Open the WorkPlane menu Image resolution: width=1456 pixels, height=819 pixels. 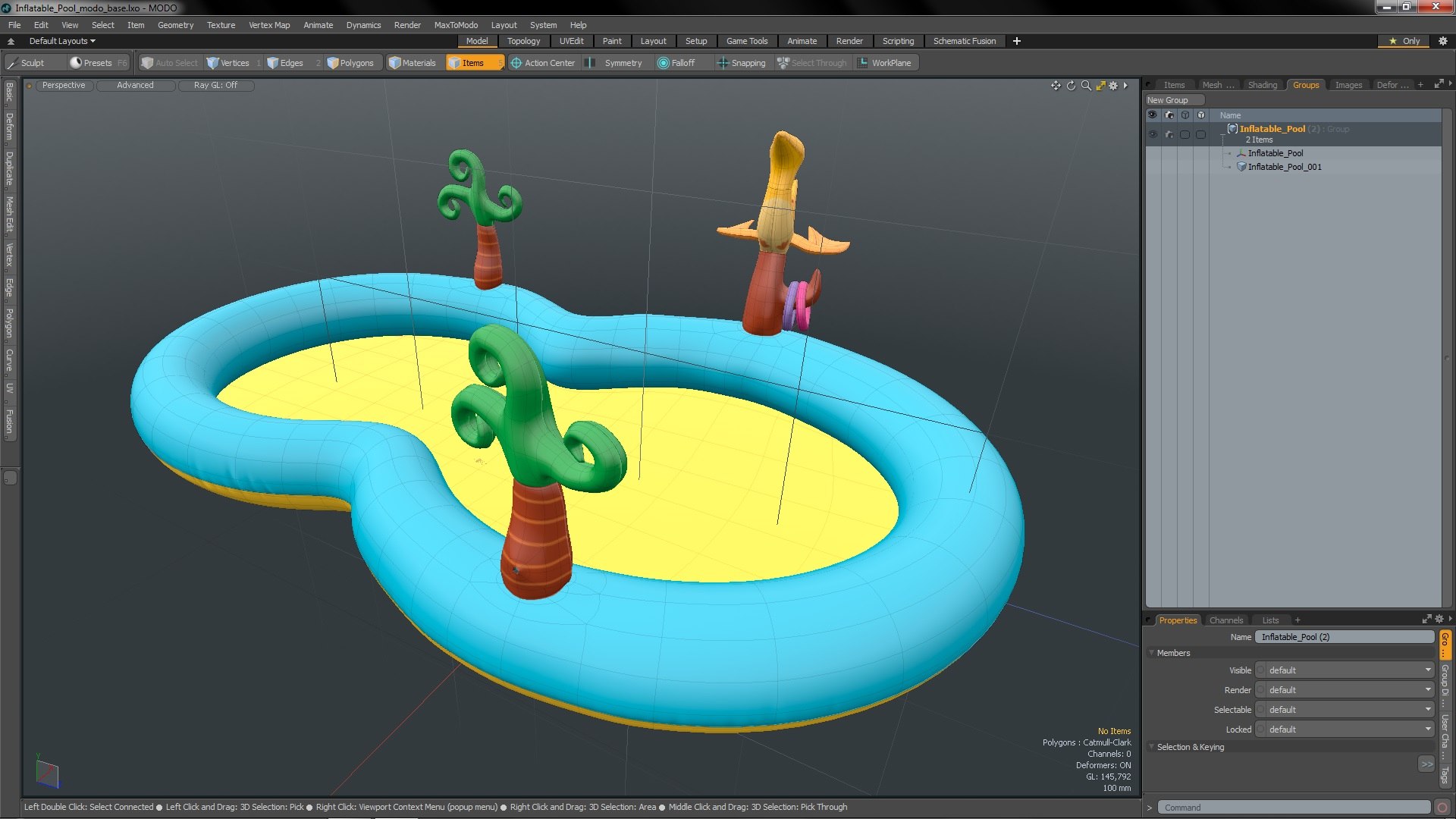point(886,63)
